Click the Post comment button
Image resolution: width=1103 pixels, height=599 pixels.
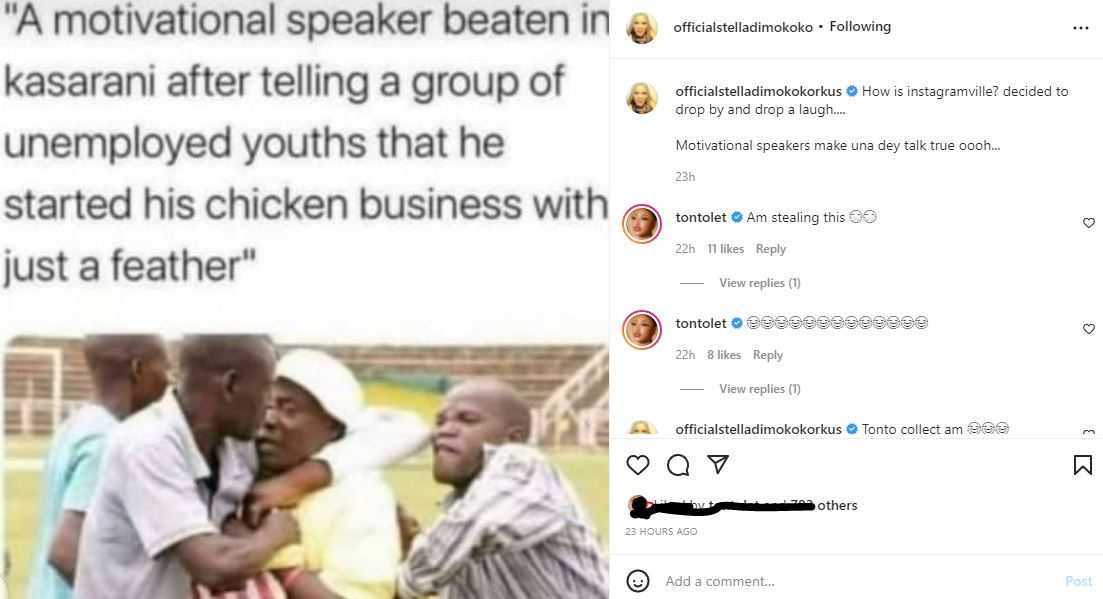[1078, 581]
